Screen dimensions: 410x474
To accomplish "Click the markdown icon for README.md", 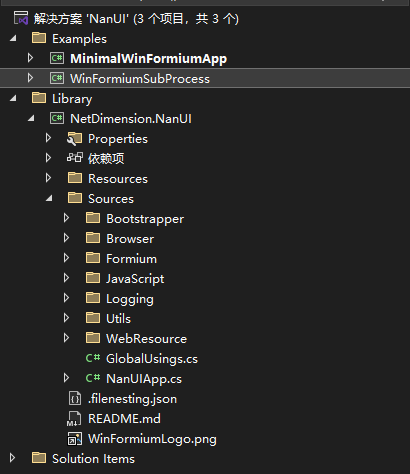I will click(74, 419).
